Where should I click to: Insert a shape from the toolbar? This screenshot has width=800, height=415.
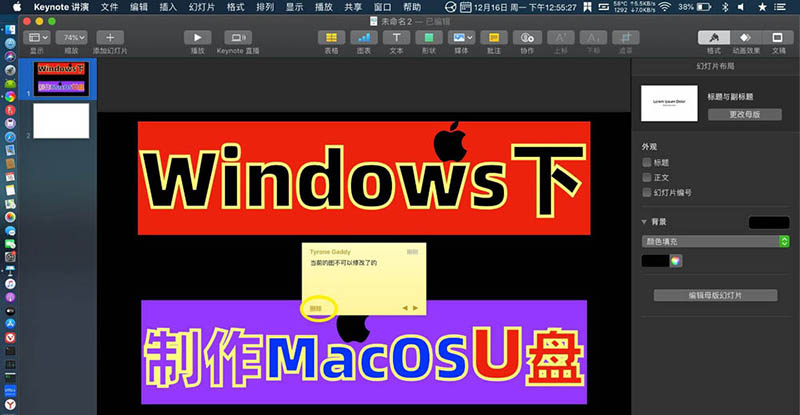pyautogui.click(x=429, y=38)
